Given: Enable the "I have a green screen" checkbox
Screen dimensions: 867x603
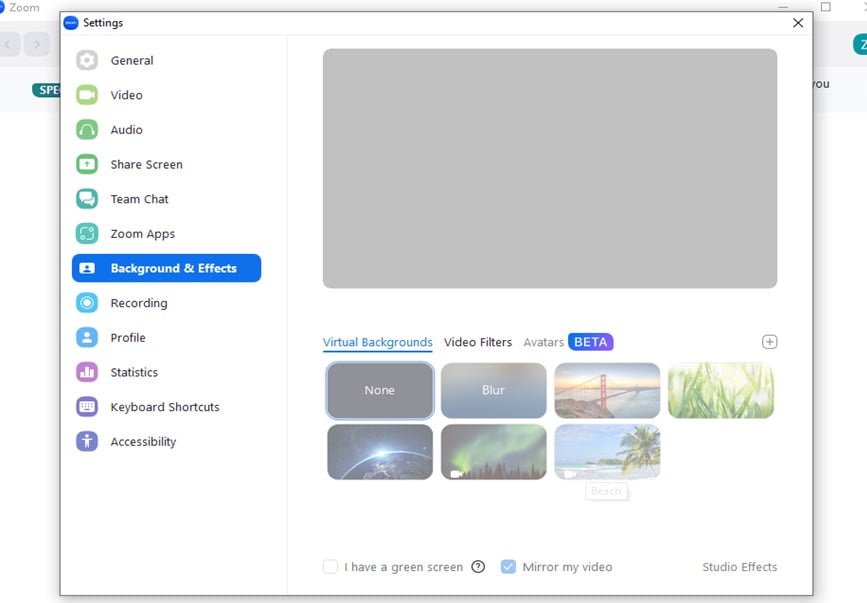Looking at the screenshot, I should coord(330,567).
